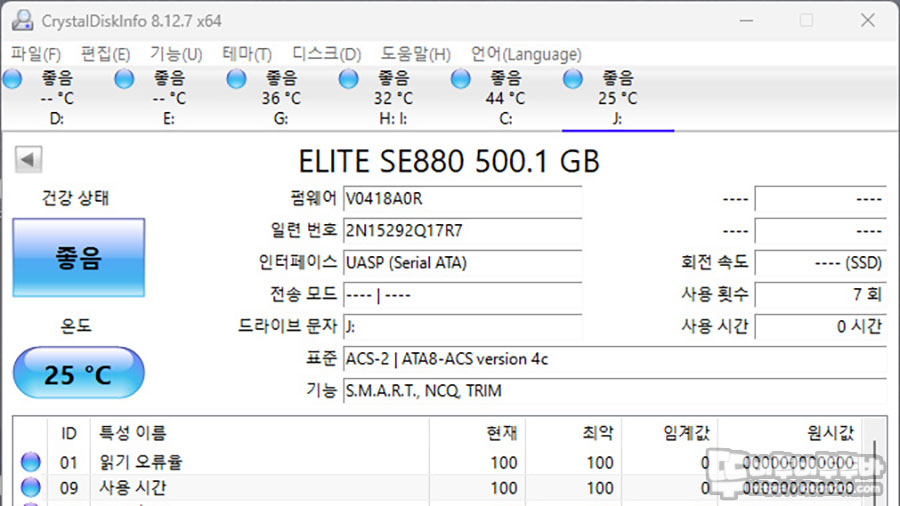Close the CrystalDiskInfo window
Viewport: 900px width, 506px height.
[867, 20]
